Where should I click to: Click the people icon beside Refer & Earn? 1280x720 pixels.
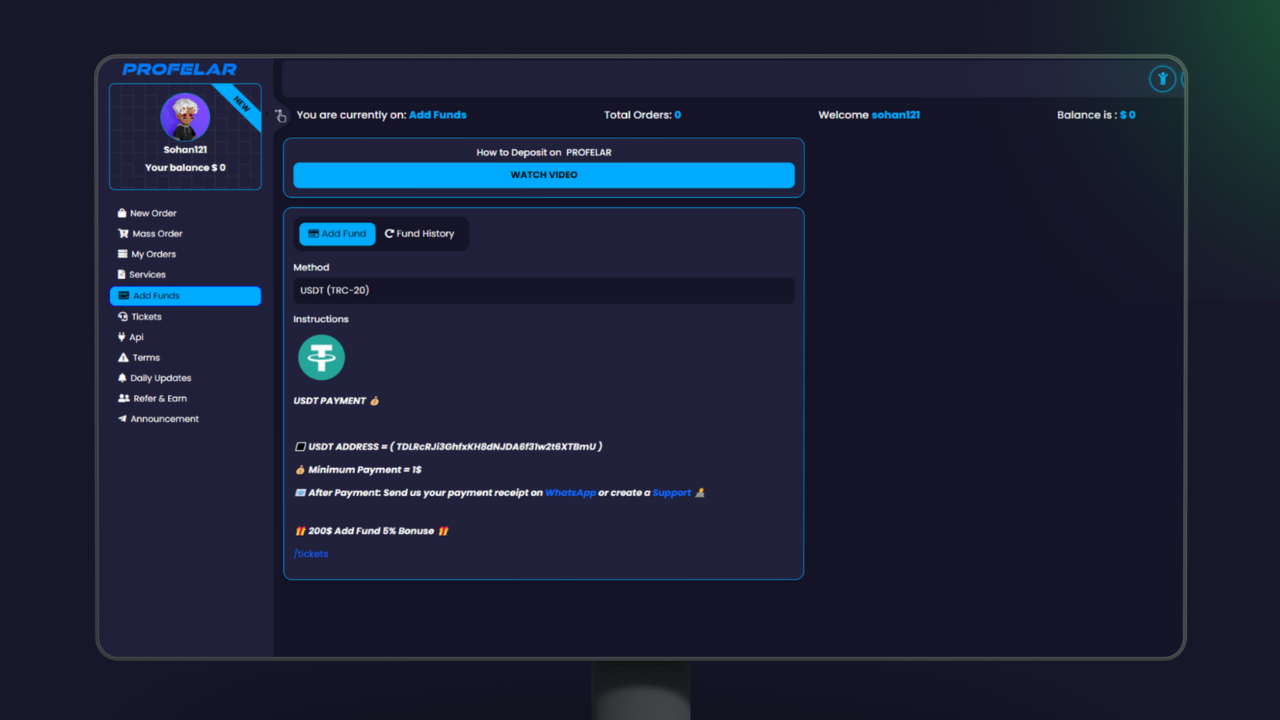tap(123, 399)
